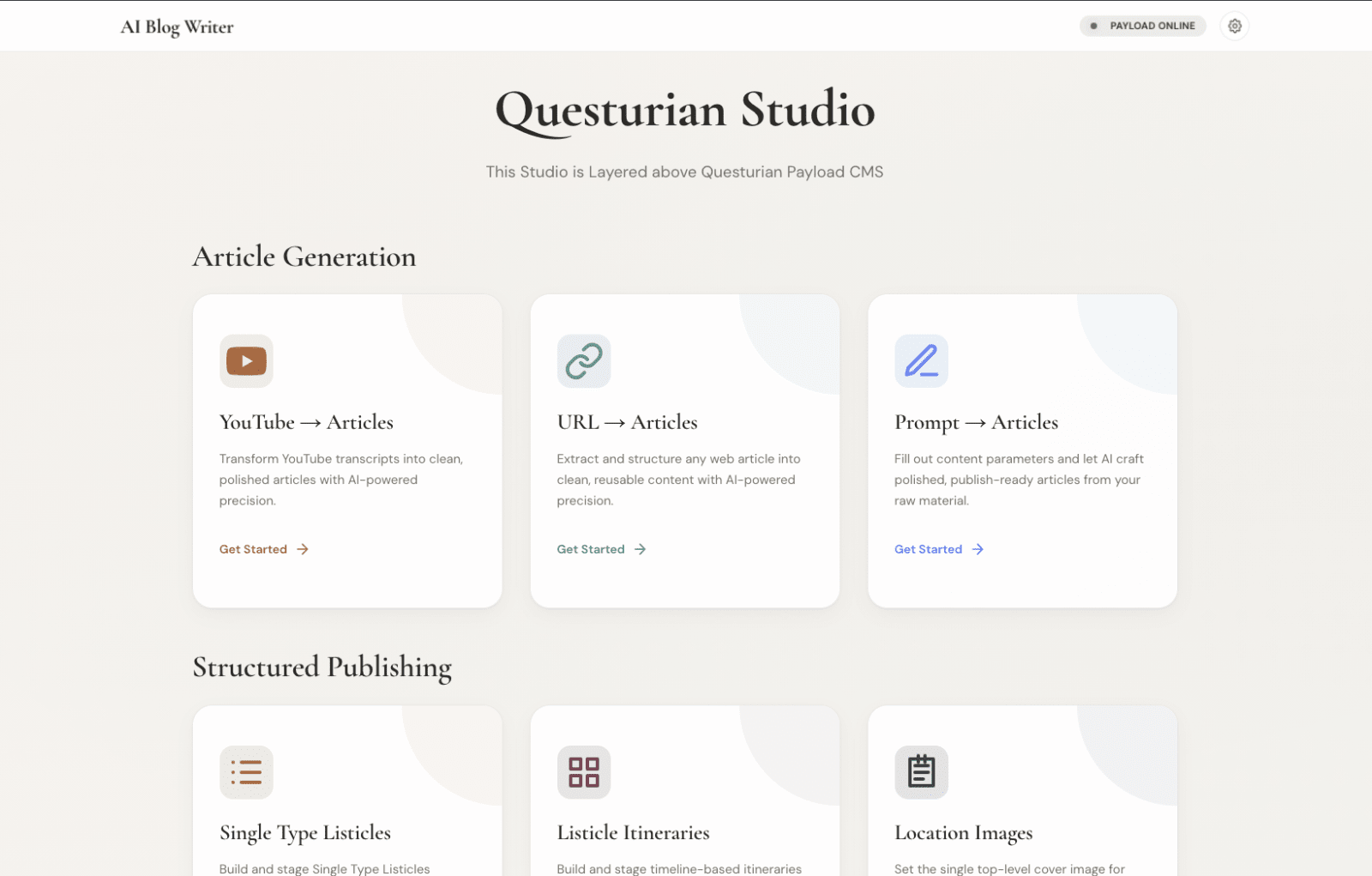The image size is (1372, 876).
Task: Click the URL chain link icon
Action: [x=584, y=361]
